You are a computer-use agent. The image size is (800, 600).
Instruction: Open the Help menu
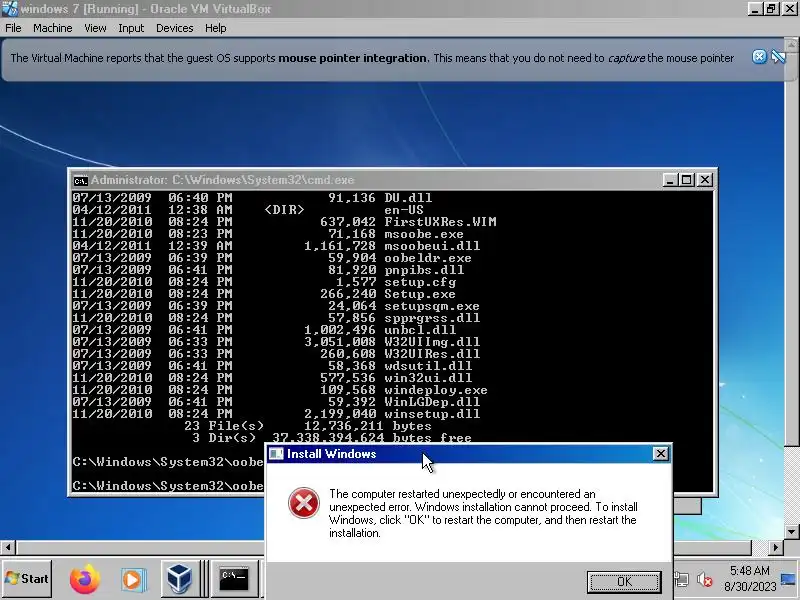215,28
